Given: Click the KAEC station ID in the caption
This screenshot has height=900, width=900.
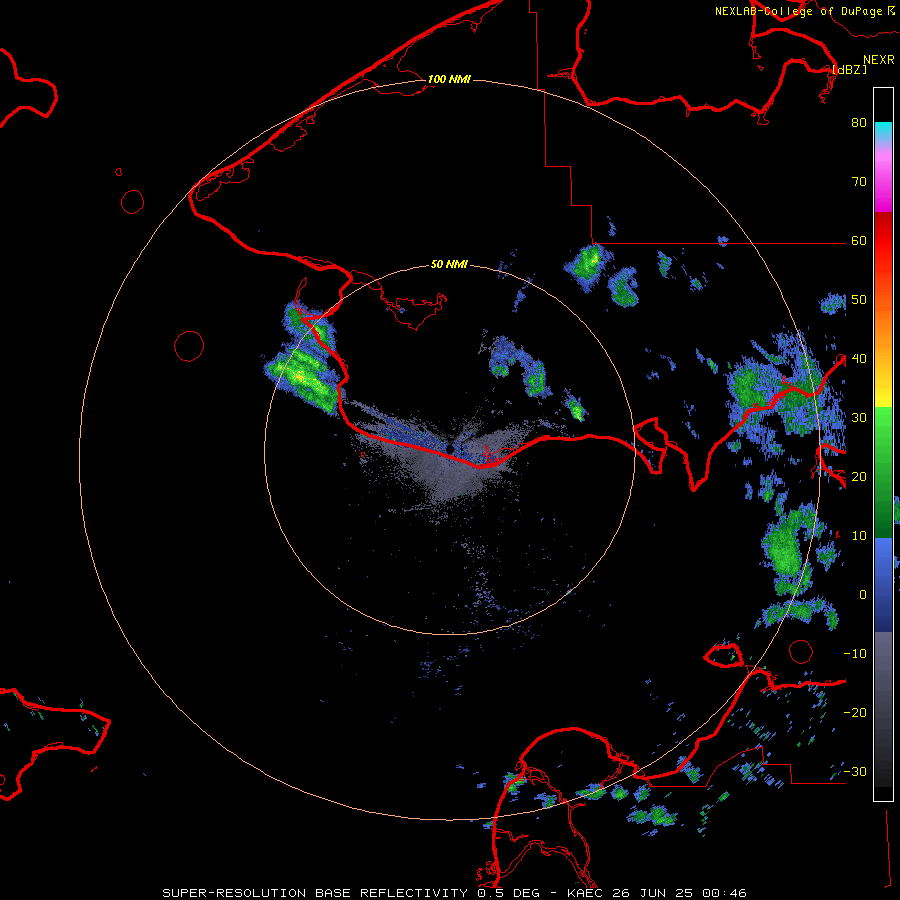Looking at the screenshot, I should (584, 893).
